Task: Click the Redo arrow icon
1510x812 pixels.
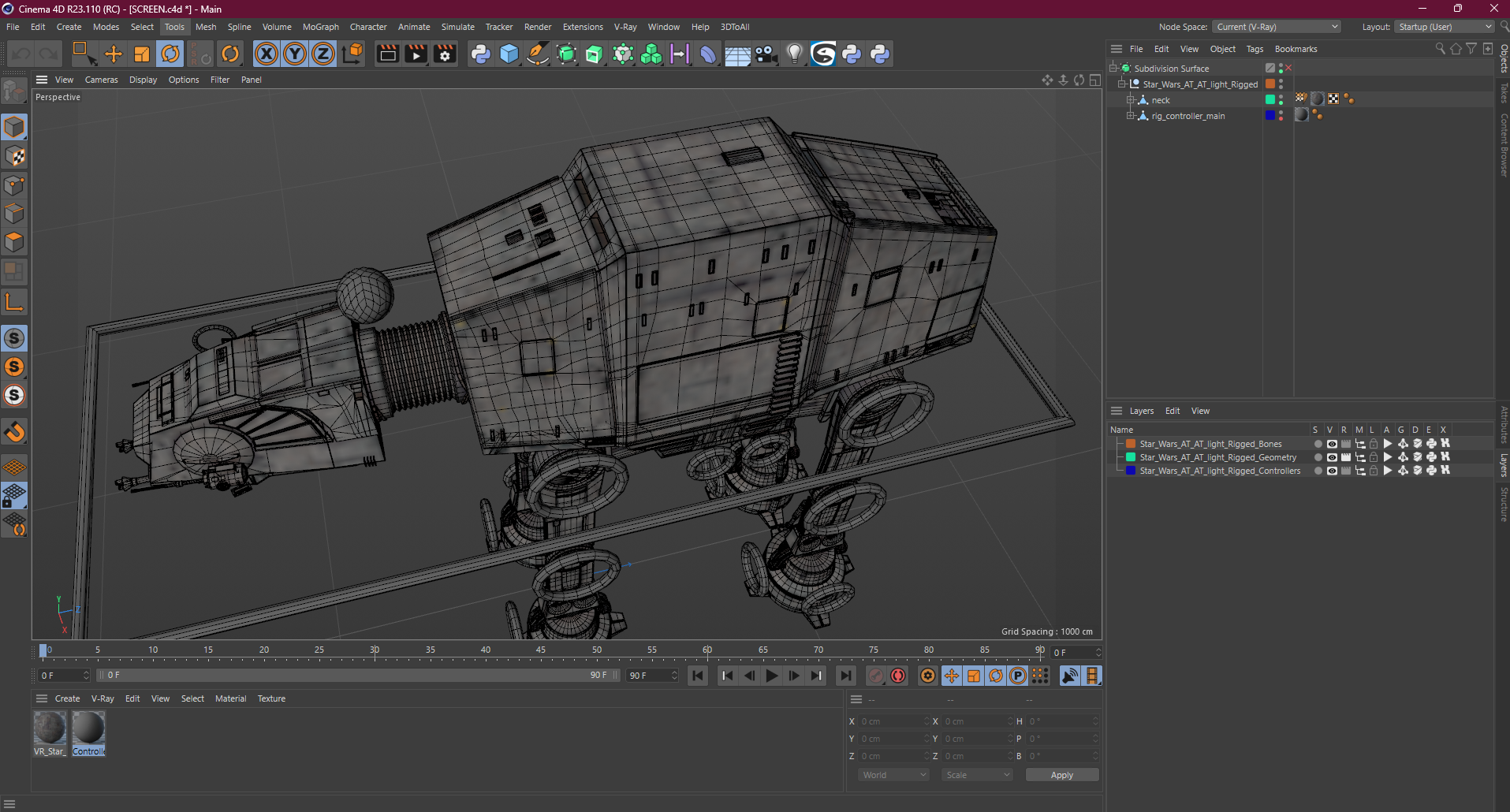Action: [49, 54]
